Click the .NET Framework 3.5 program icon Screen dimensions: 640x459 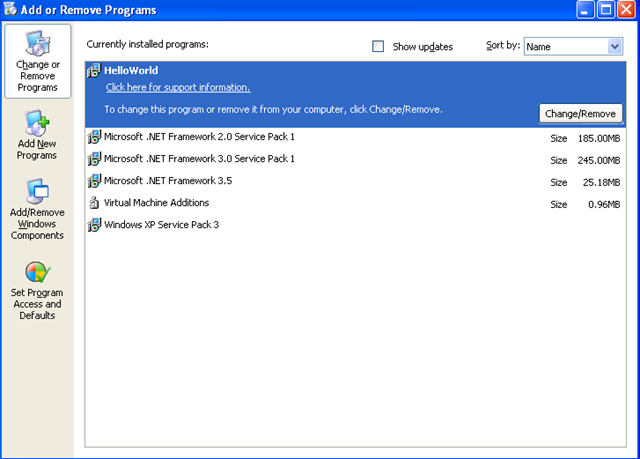(x=94, y=181)
